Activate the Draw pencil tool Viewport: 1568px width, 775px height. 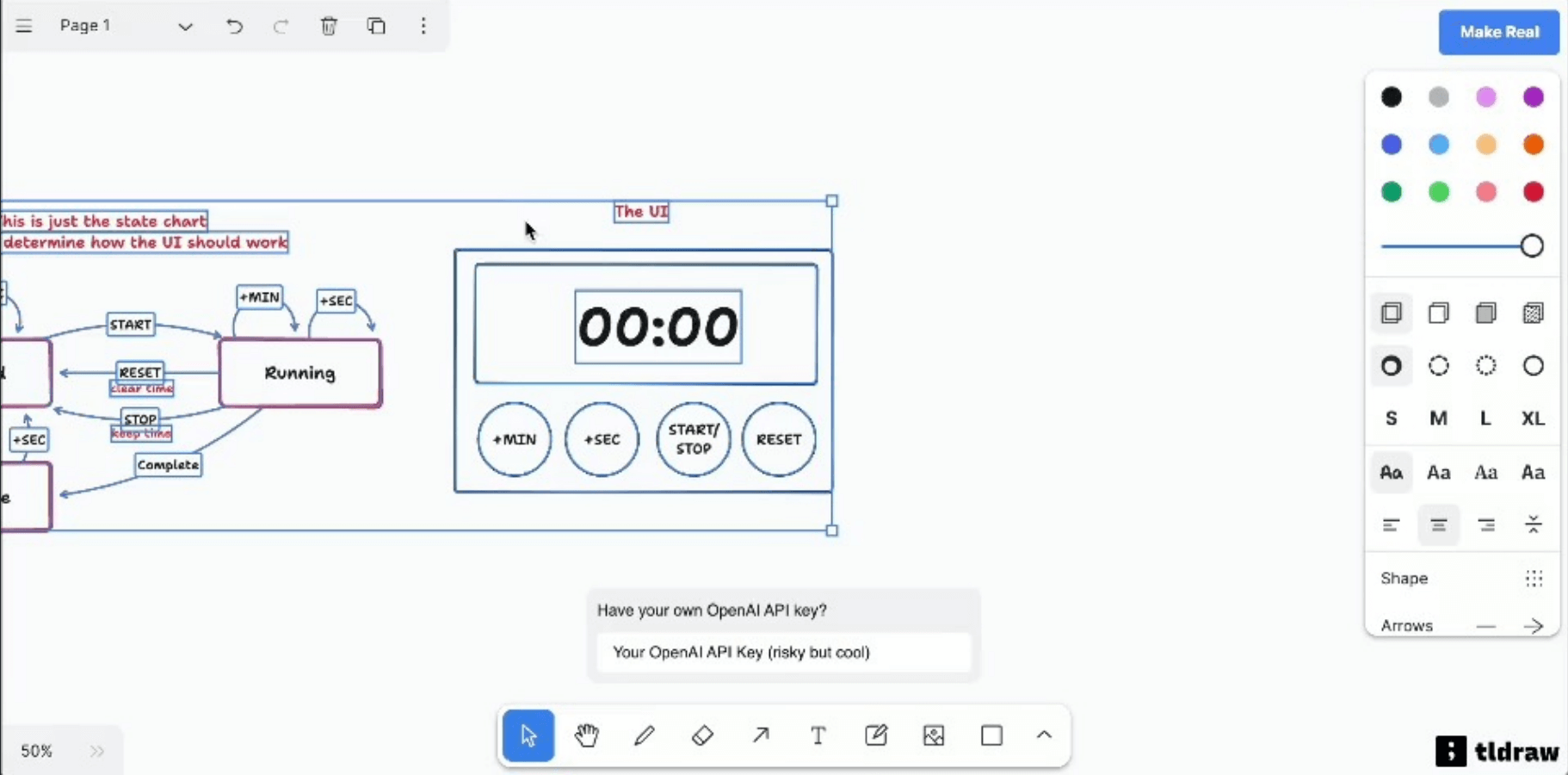[645, 735]
